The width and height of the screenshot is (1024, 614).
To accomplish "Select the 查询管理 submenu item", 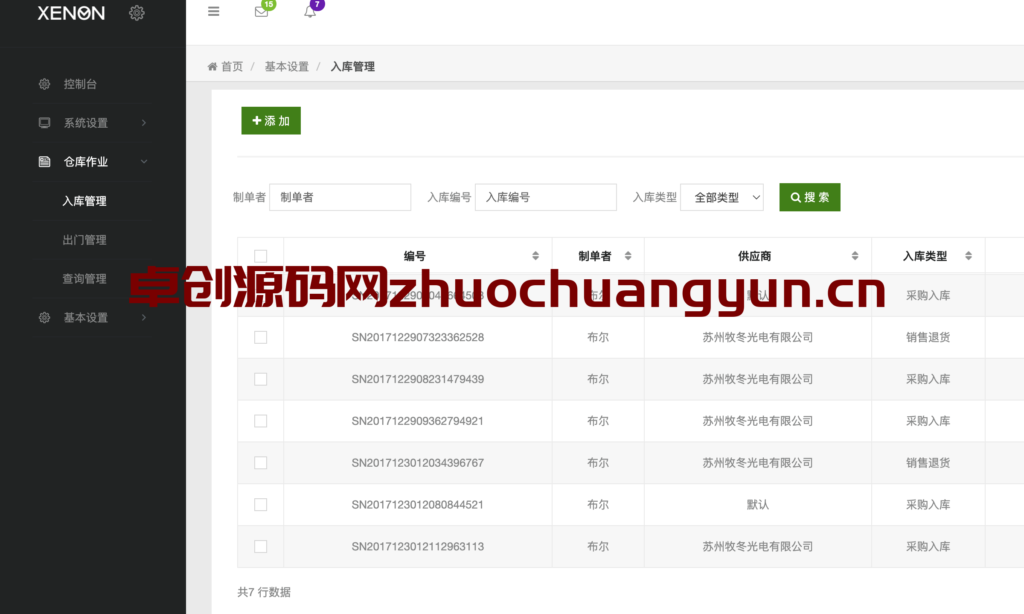I will coord(84,279).
